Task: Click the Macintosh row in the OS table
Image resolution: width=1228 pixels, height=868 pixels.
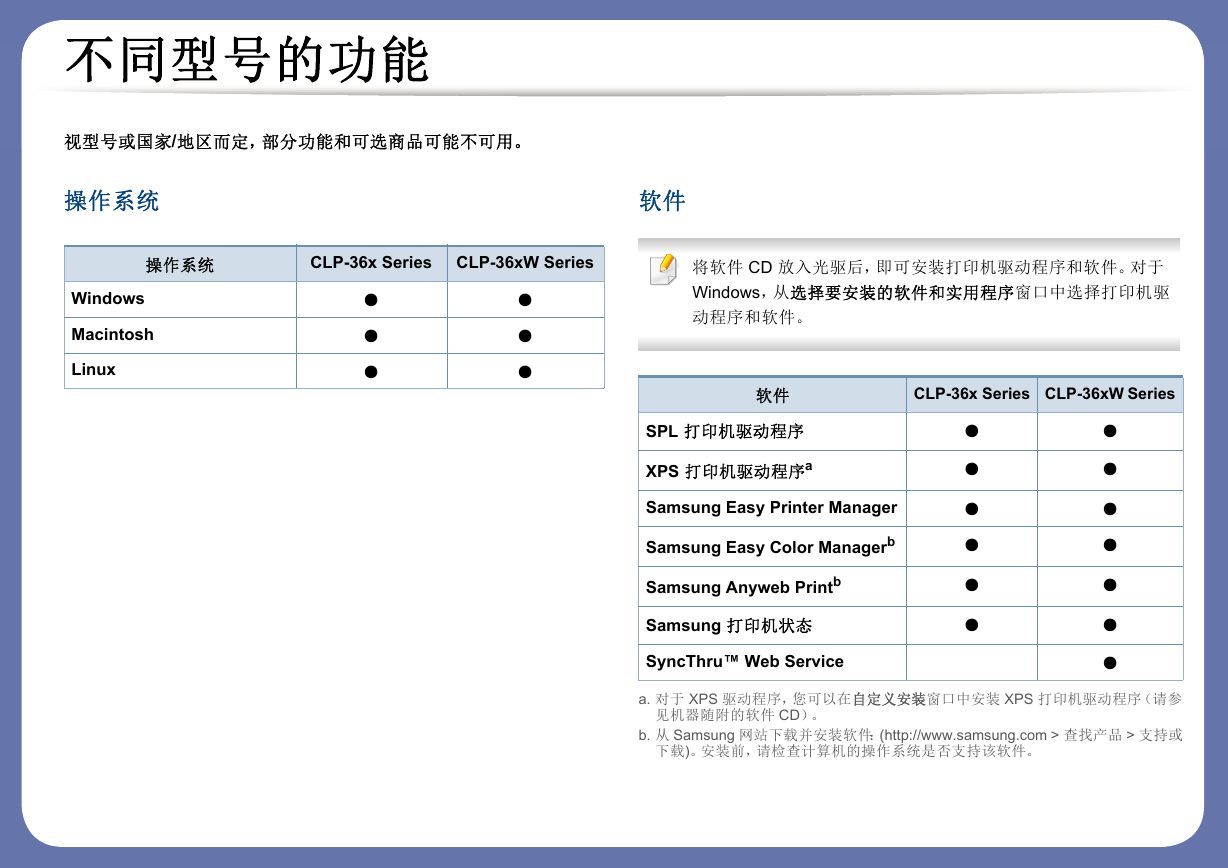Action: coord(334,335)
